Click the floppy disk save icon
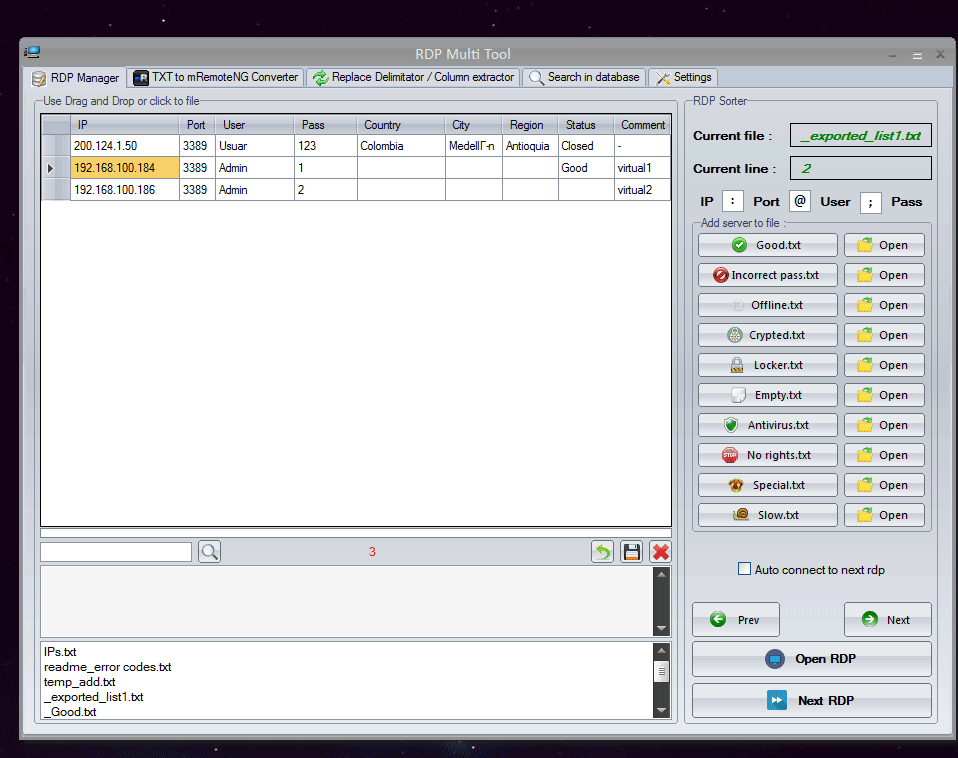The width and height of the screenshot is (958, 758). (x=631, y=552)
